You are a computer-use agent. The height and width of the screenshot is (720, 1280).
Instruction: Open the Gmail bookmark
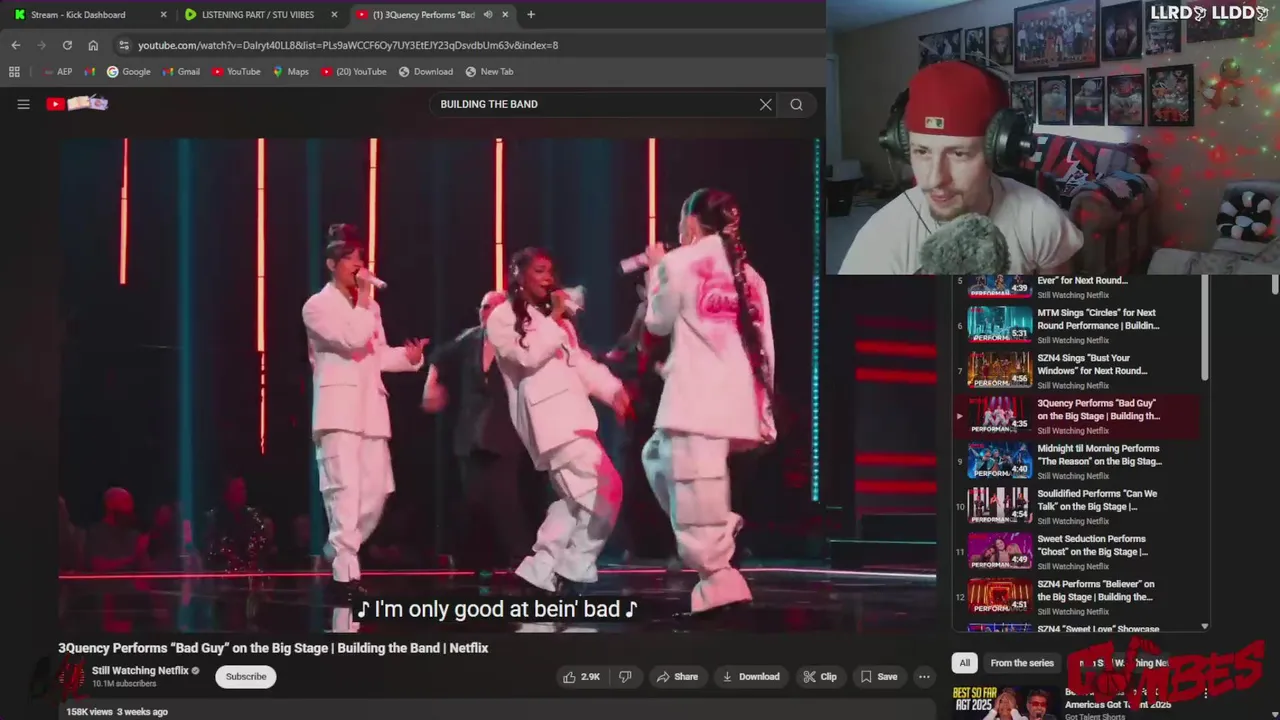181,72
